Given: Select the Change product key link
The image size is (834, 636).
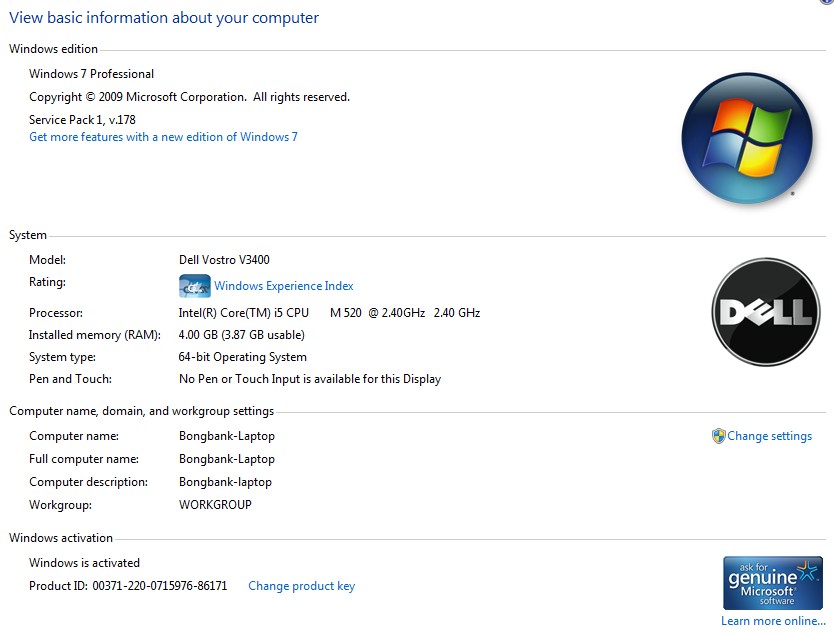Looking at the screenshot, I should coord(301,586).
